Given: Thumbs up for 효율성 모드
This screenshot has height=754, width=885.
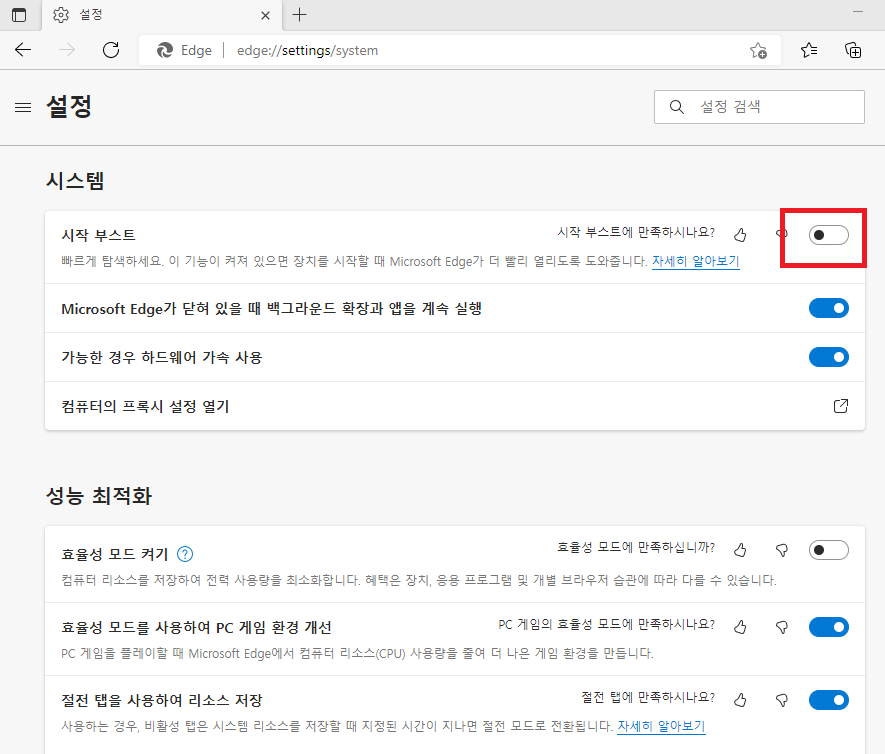Looking at the screenshot, I should [x=740, y=550].
